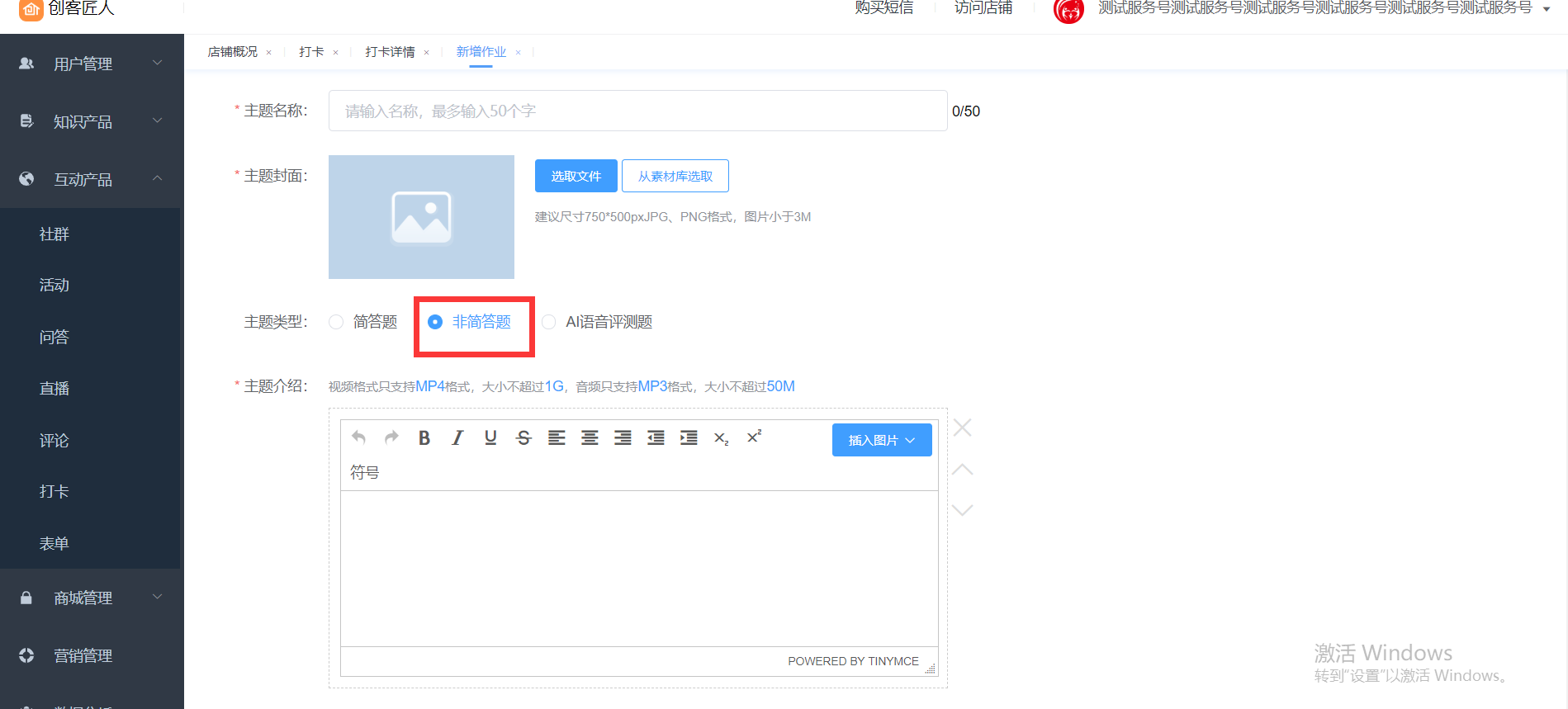Select AI语音评测题 radio button
This screenshot has width=1568, height=709.
(x=549, y=322)
